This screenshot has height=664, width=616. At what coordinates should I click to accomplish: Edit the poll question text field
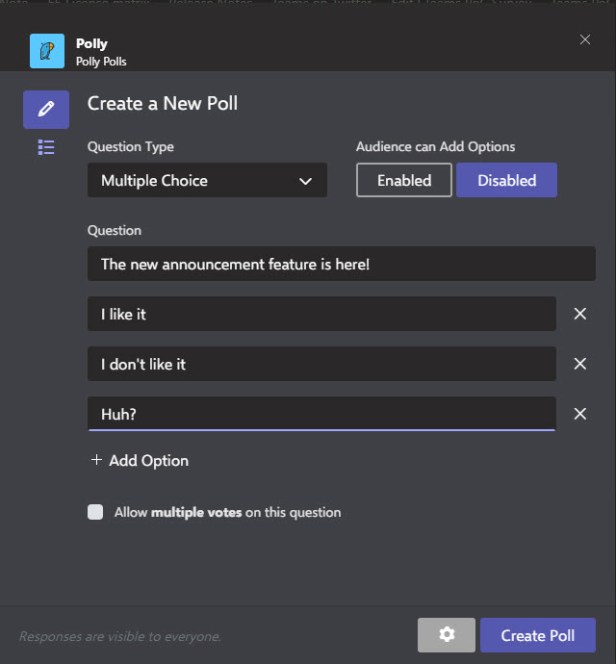pos(340,264)
